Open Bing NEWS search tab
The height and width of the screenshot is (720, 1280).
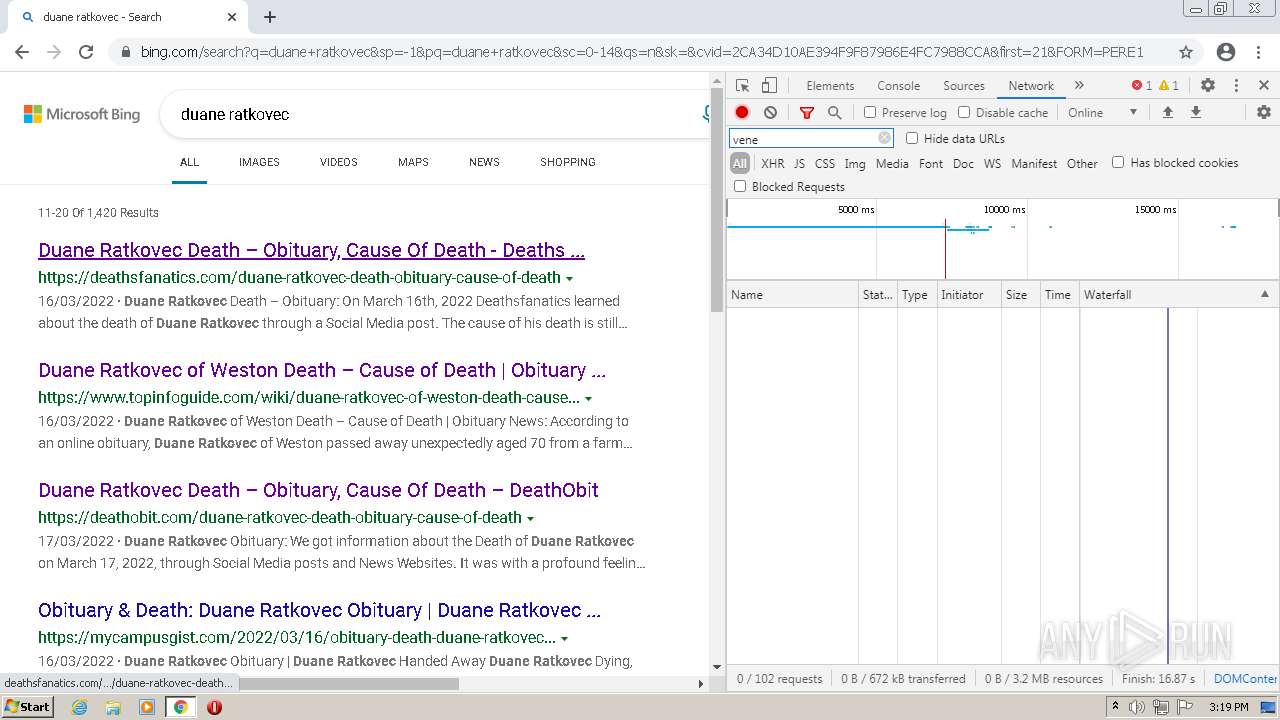[484, 162]
